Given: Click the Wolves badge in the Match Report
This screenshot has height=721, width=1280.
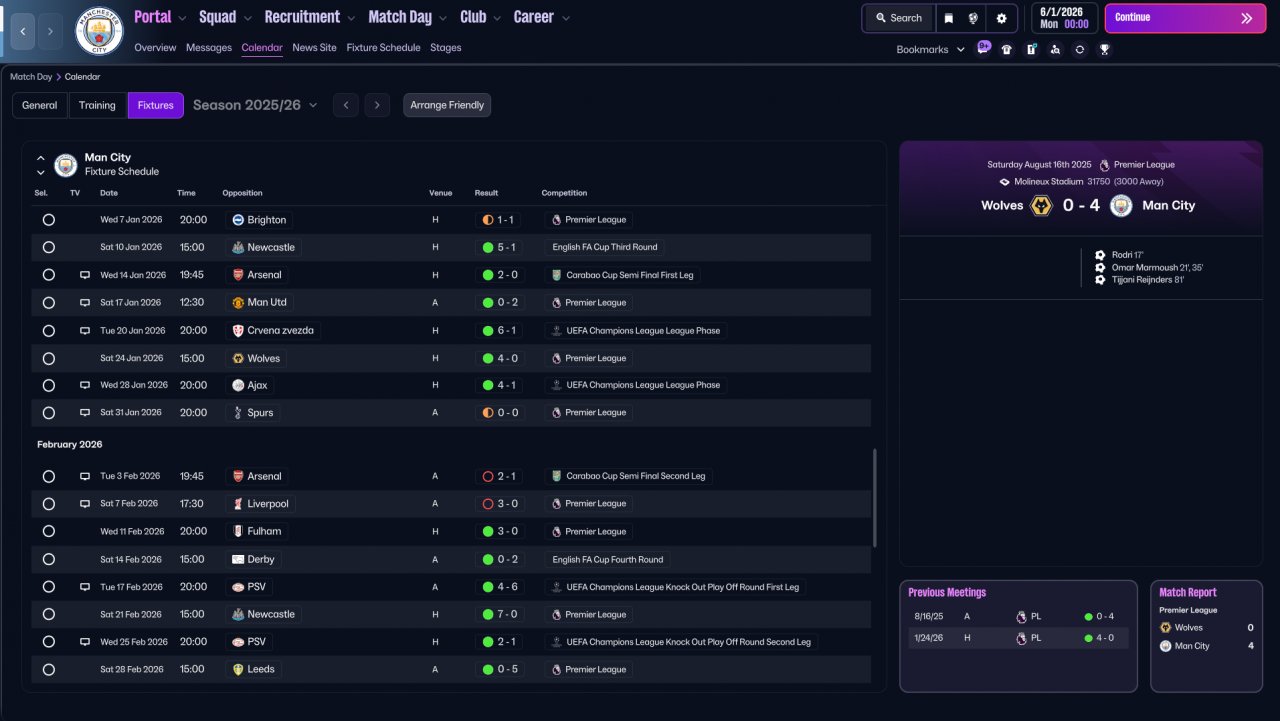Looking at the screenshot, I should click(1165, 628).
